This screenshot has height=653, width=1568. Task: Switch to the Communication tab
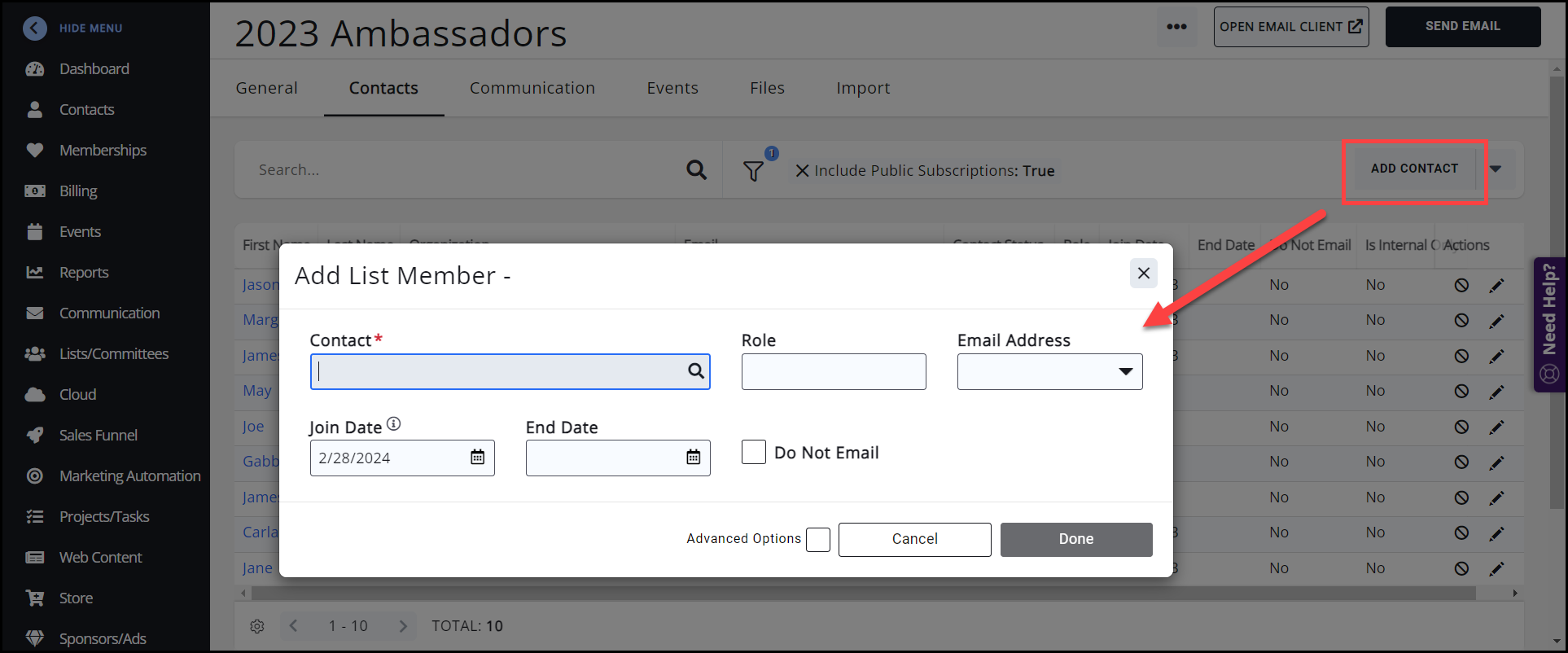tap(532, 88)
